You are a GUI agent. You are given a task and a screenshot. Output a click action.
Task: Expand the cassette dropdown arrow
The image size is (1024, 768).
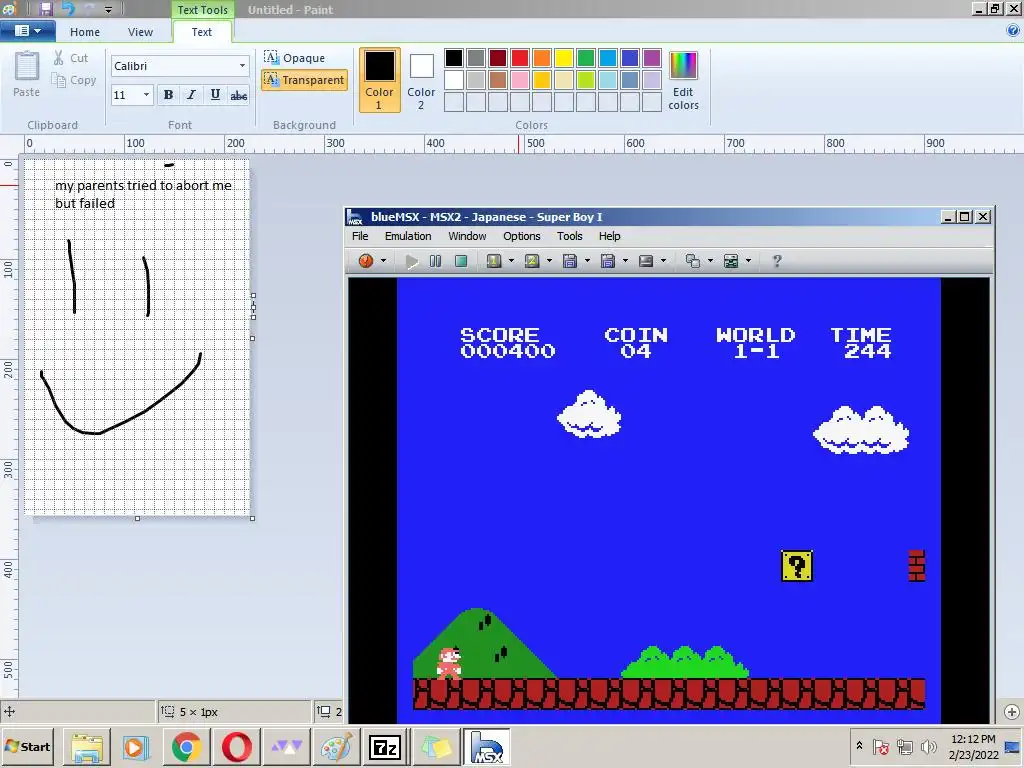(664, 261)
